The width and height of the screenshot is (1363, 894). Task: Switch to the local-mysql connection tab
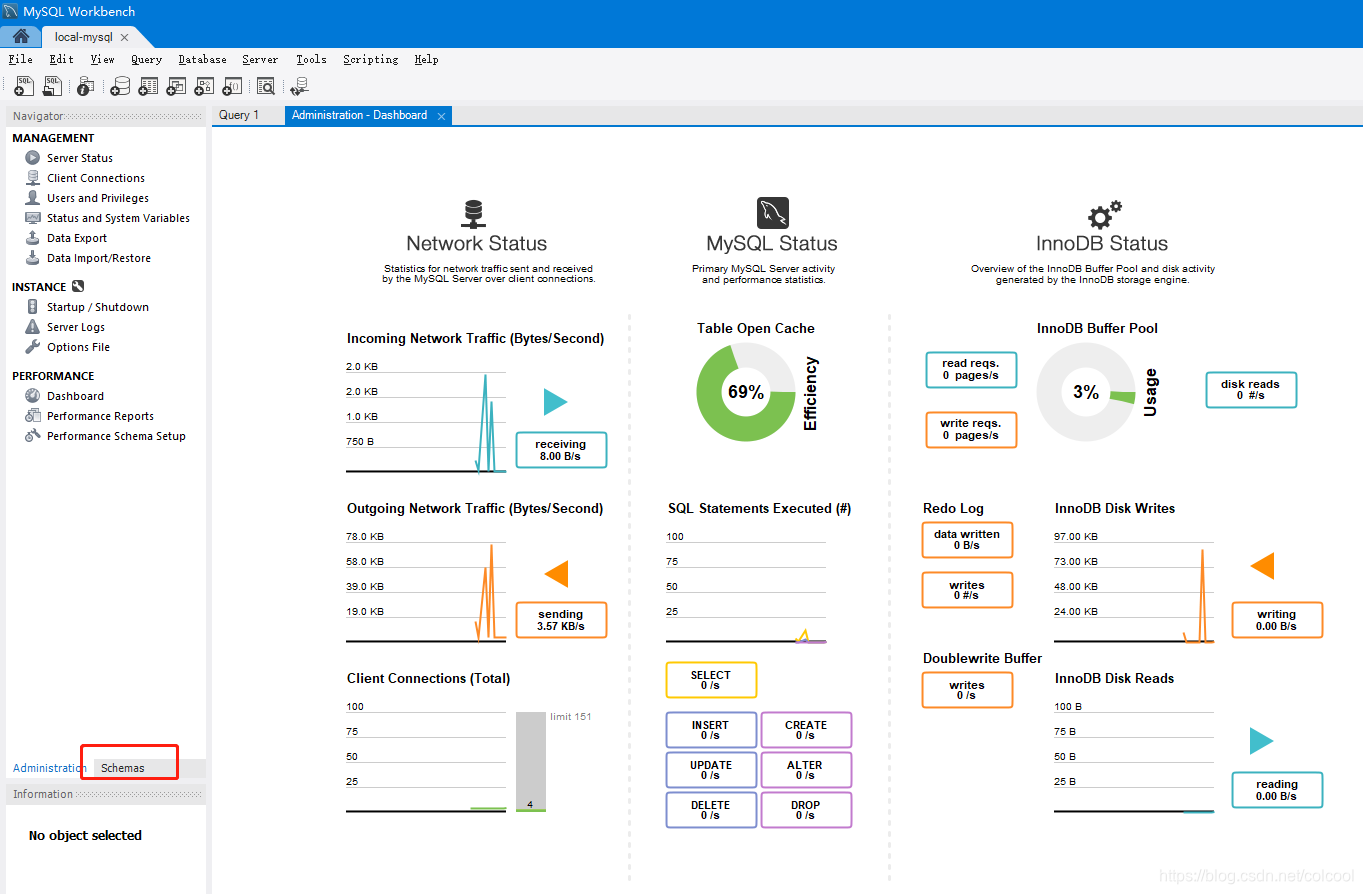tap(84, 37)
